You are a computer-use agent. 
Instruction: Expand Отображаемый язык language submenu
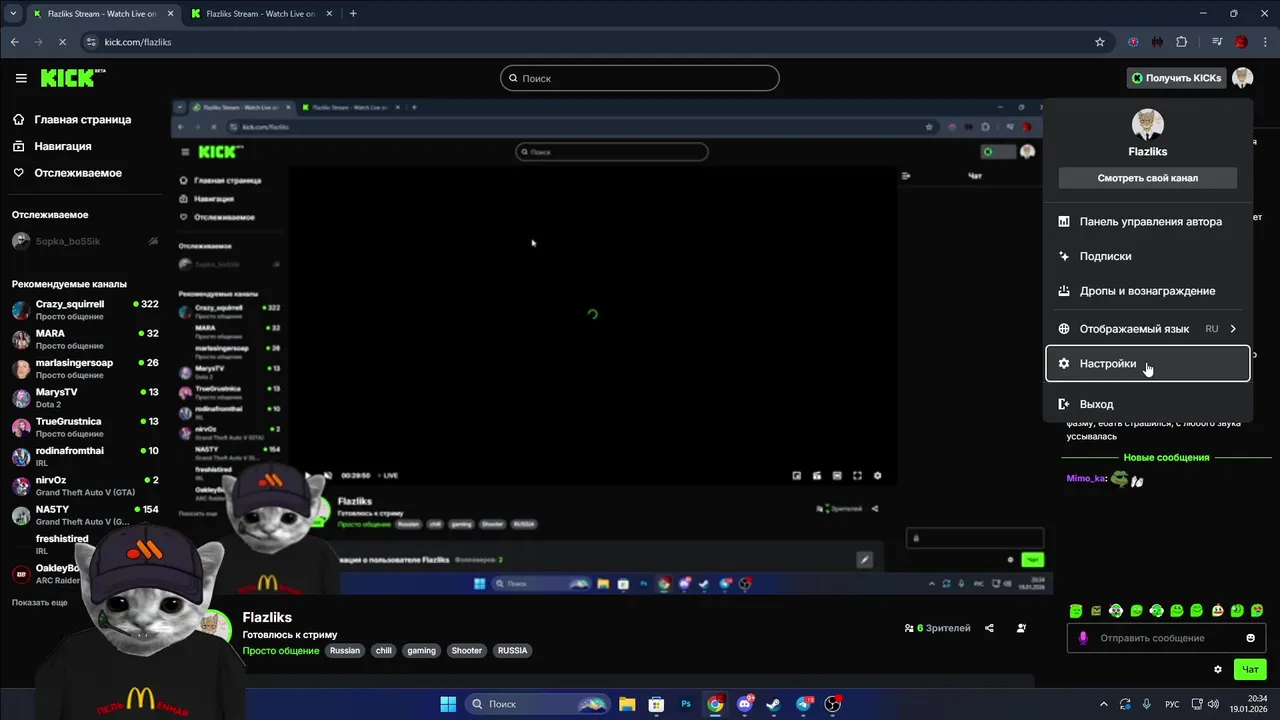(x=1148, y=329)
